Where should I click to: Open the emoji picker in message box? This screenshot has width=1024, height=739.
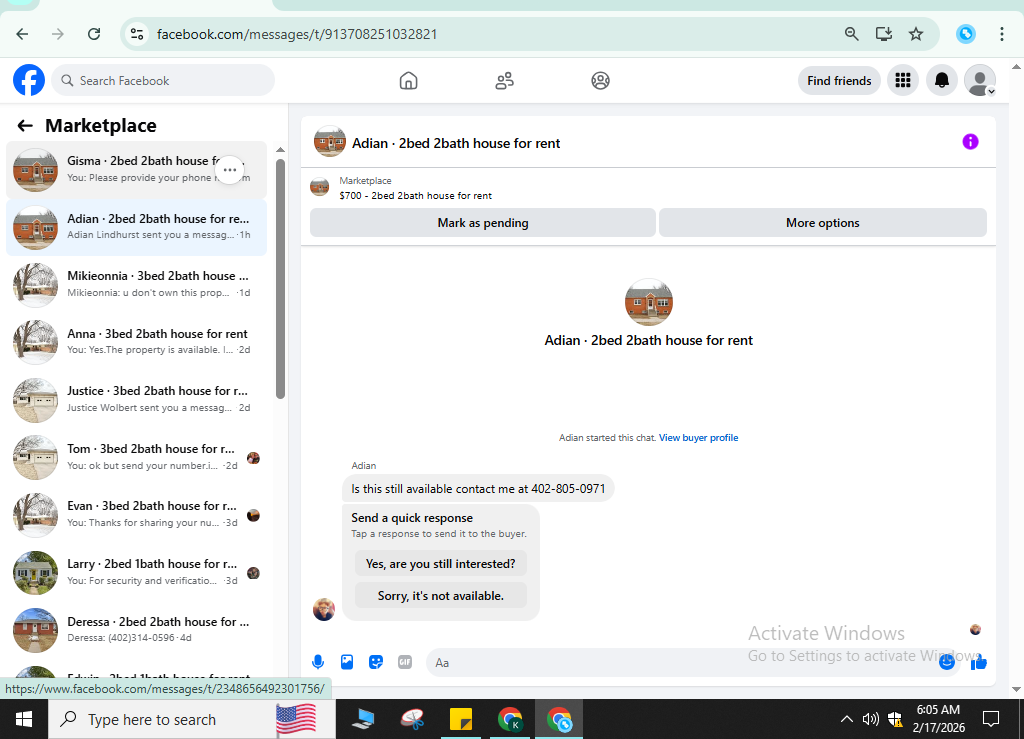(946, 662)
